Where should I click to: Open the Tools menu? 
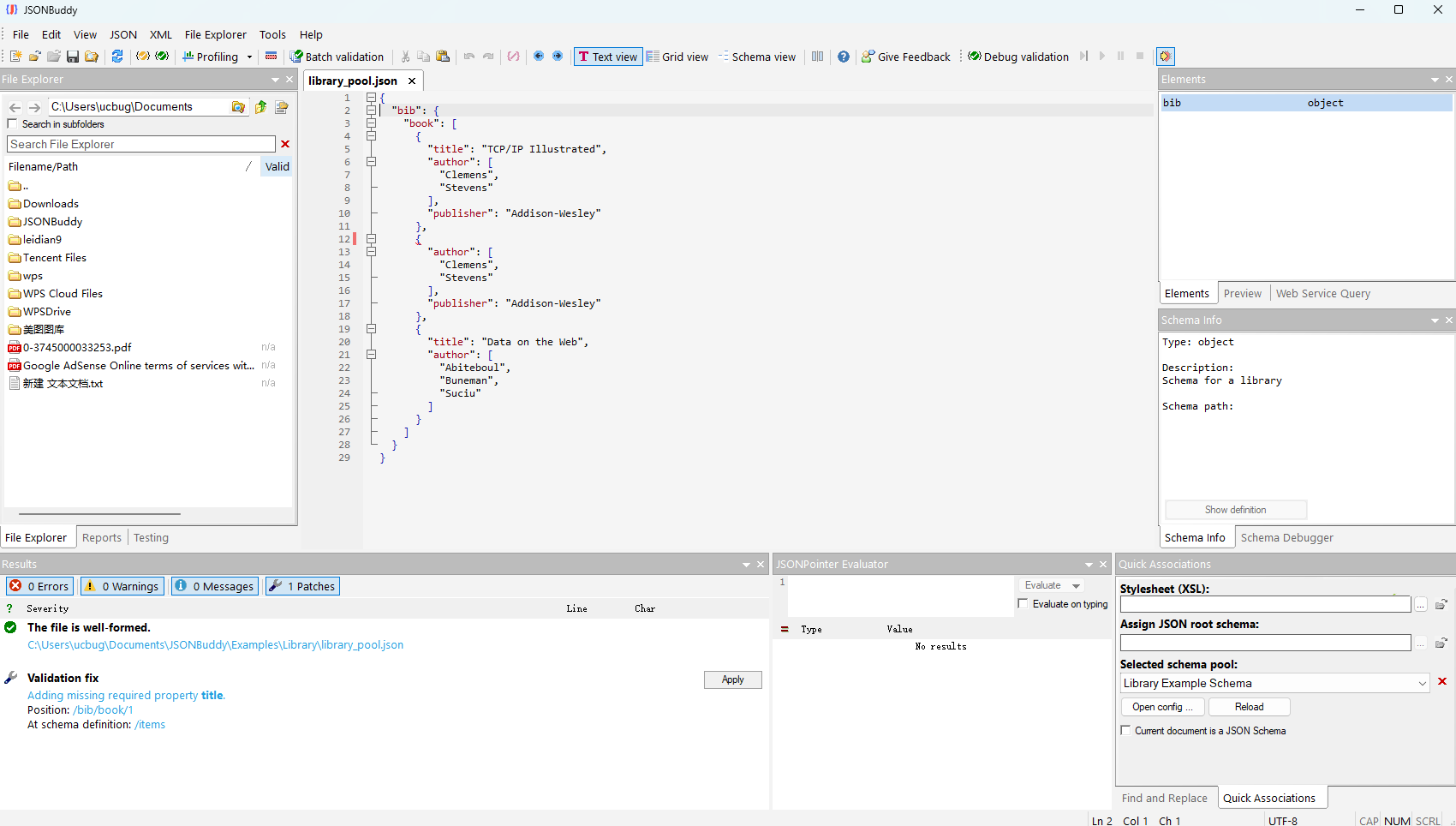(272, 34)
